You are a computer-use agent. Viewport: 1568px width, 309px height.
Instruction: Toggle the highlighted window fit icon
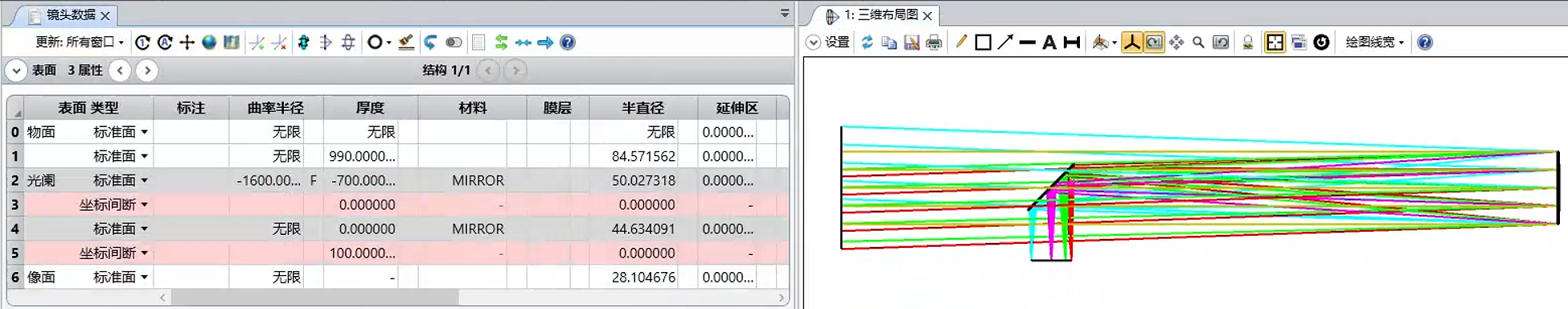coord(1275,43)
